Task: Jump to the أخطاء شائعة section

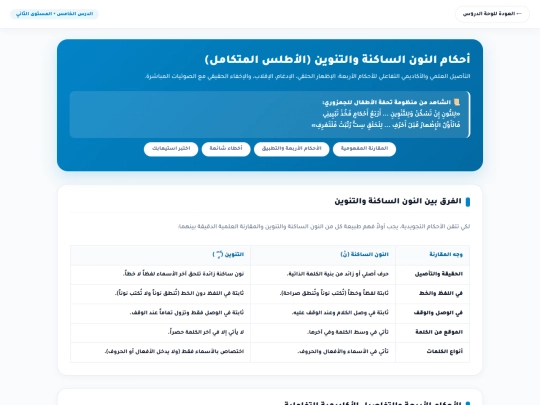Action: (x=226, y=149)
